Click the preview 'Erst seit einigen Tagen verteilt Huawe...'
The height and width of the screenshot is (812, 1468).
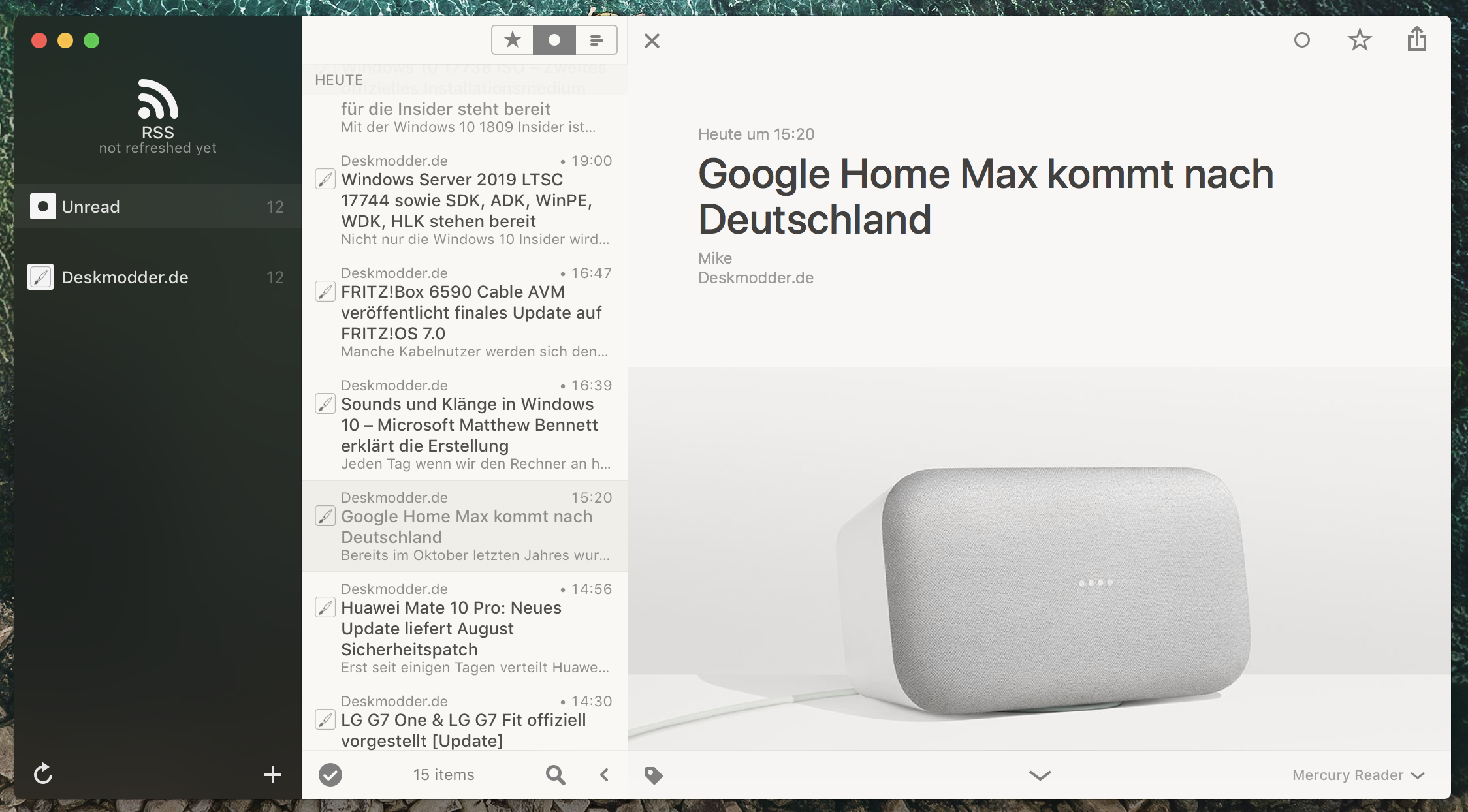coord(475,668)
